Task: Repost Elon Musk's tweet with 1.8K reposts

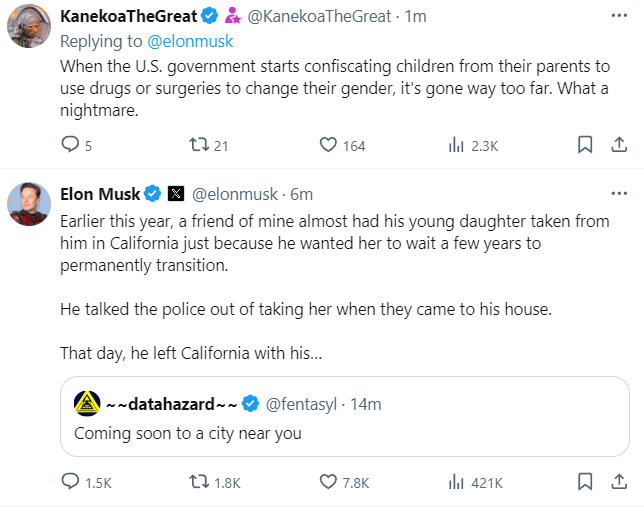Action: (198, 482)
